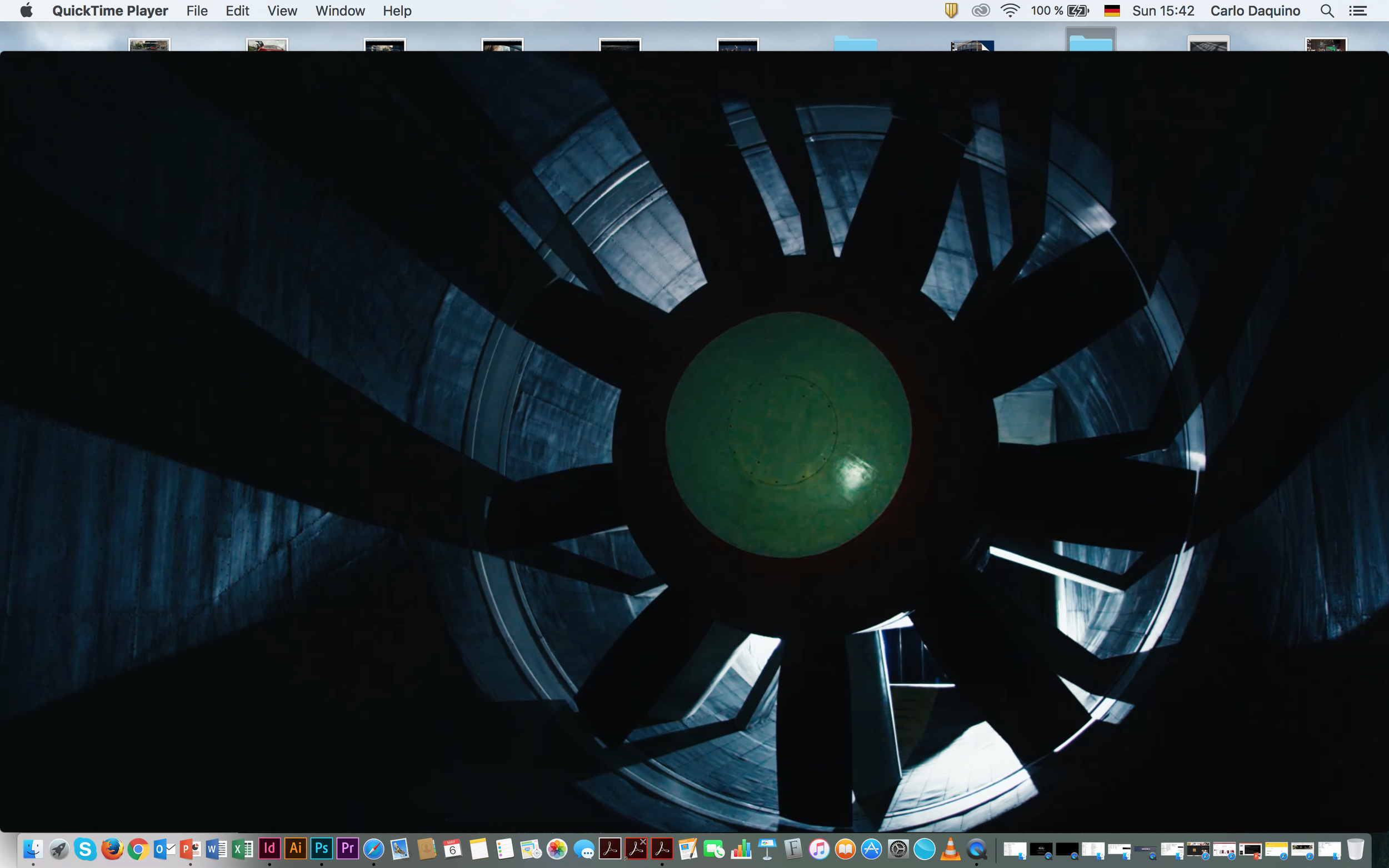This screenshot has width=1389, height=868.
Task: Switch input source via German flag
Action: (x=1112, y=11)
